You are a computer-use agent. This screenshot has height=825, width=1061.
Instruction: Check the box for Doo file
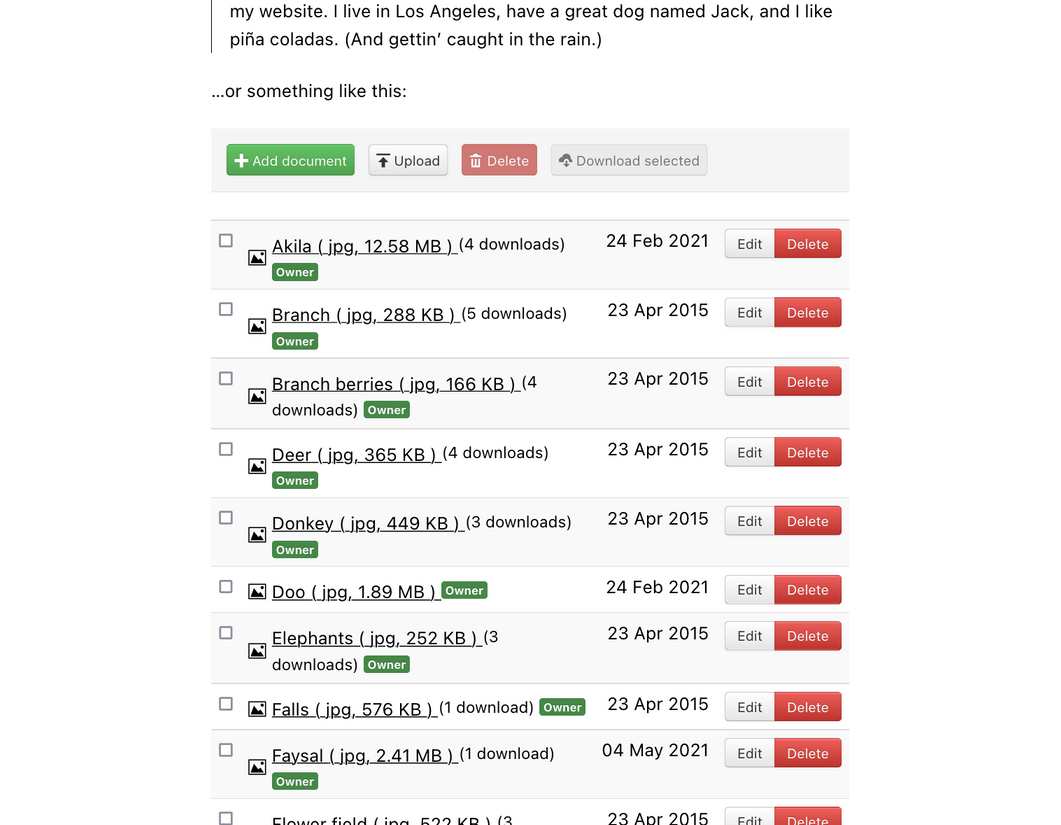(x=226, y=587)
